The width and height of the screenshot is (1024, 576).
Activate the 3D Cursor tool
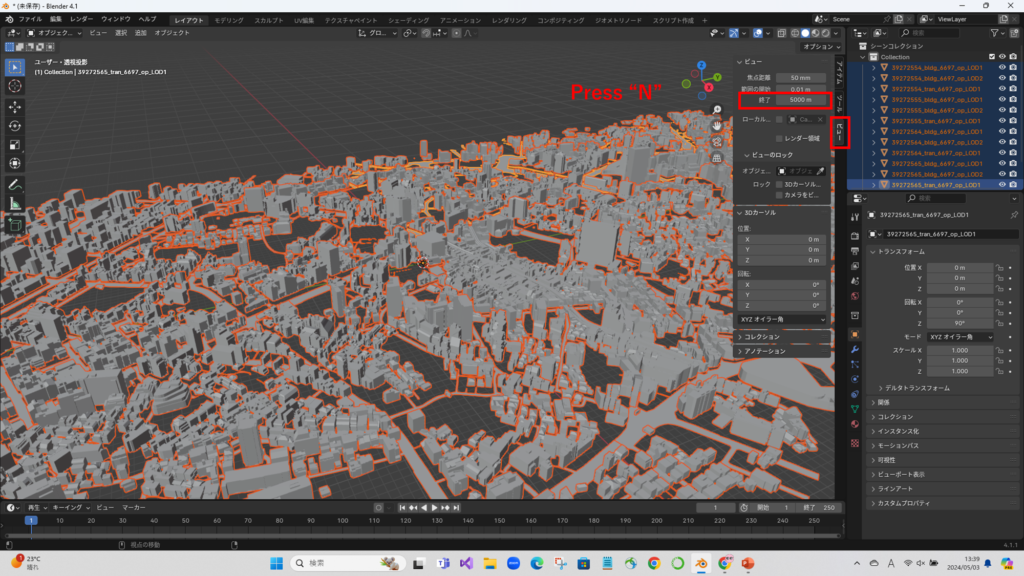tap(15, 86)
